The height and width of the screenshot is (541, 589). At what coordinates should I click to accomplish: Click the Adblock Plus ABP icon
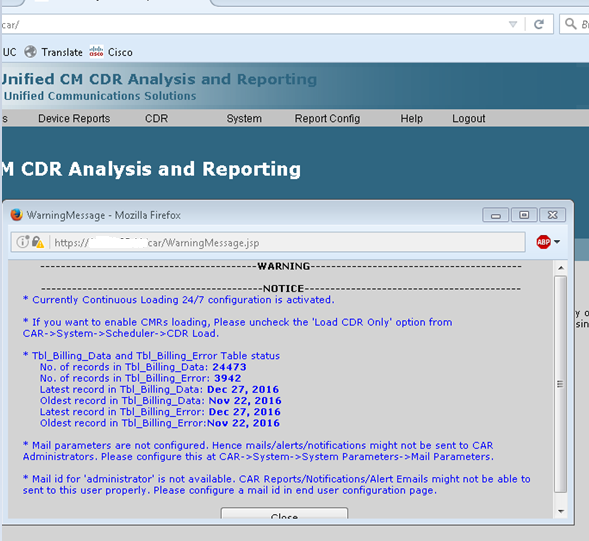543,242
